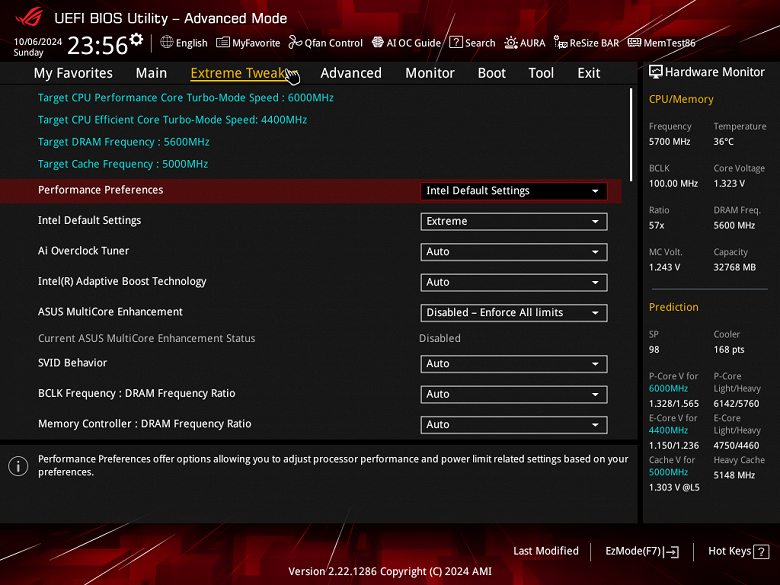
Task: Select the ASUS MultiCore Enhancement label
Action: pyautogui.click(x=110, y=312)
